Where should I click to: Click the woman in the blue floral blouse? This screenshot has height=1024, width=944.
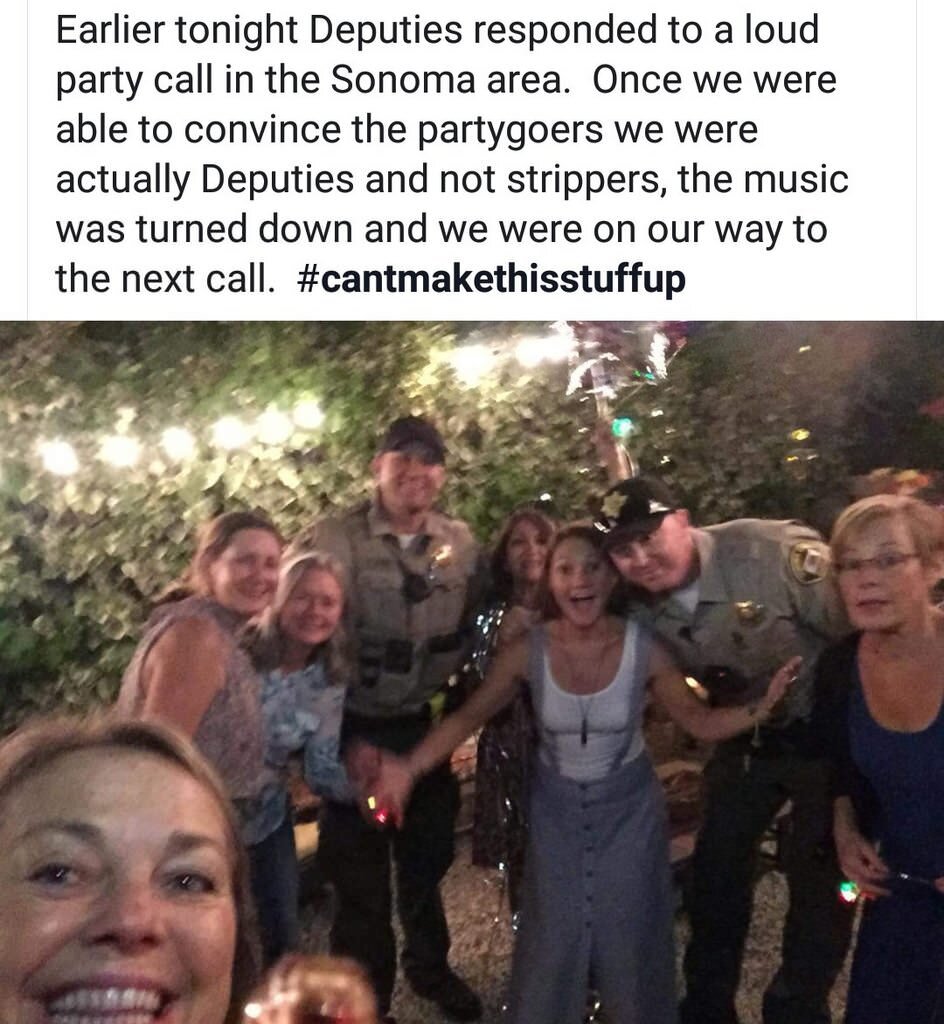304,705
